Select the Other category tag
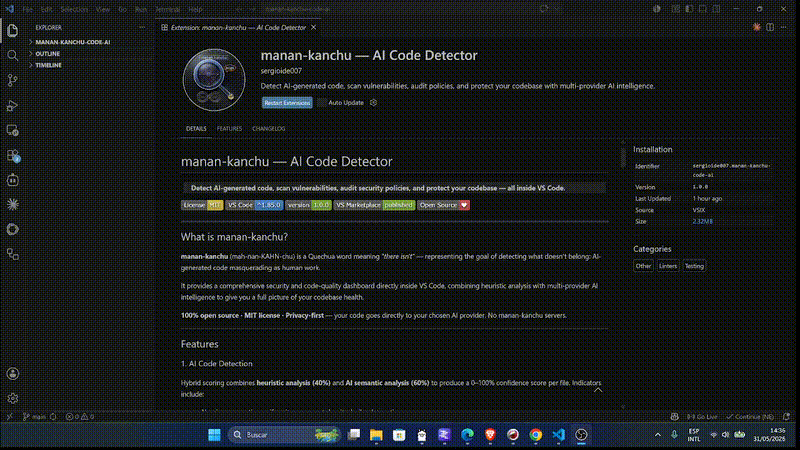 pyautogui.click(x=643, y=266)
